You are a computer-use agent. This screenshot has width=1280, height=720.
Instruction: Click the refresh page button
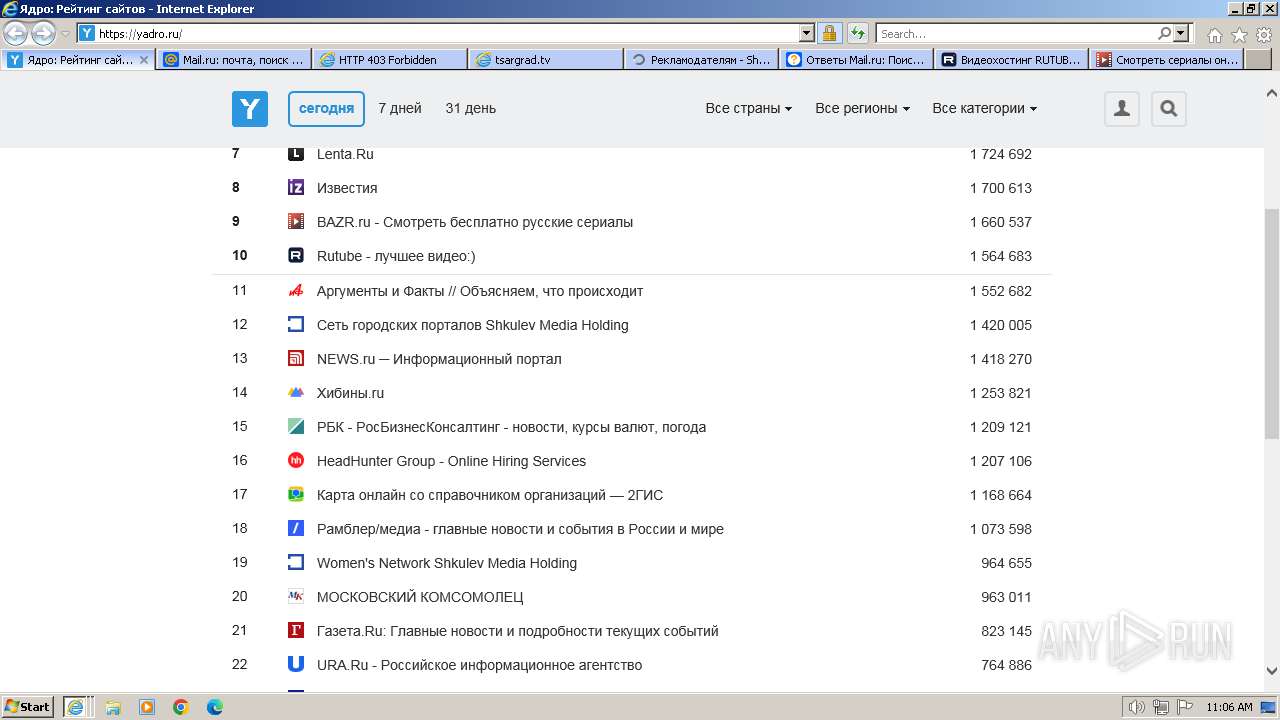click(857, 34)
